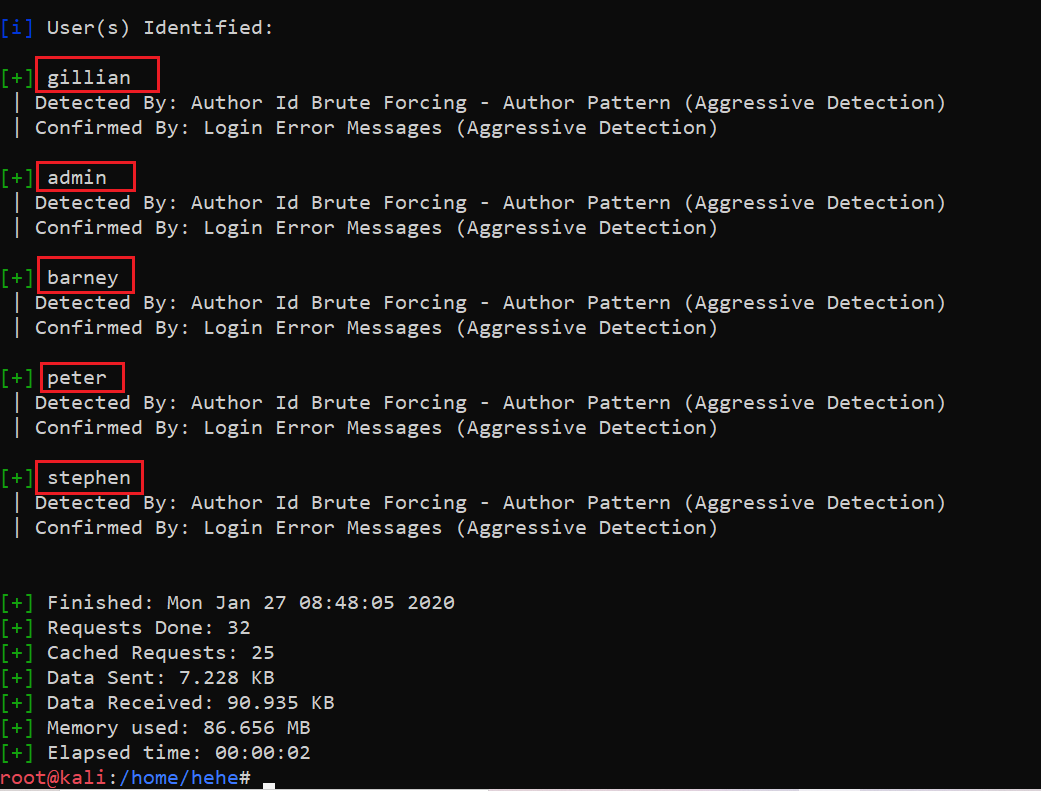Click the green [+] marker beside peter
Screen dimensions: 1041x791
[x=17, y=378]
